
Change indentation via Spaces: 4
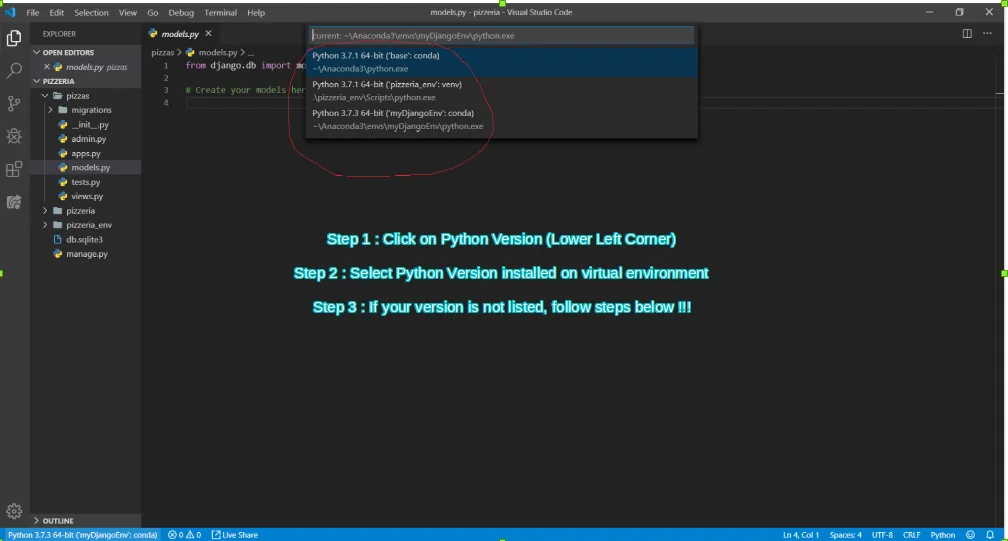(x=845, y=535)
